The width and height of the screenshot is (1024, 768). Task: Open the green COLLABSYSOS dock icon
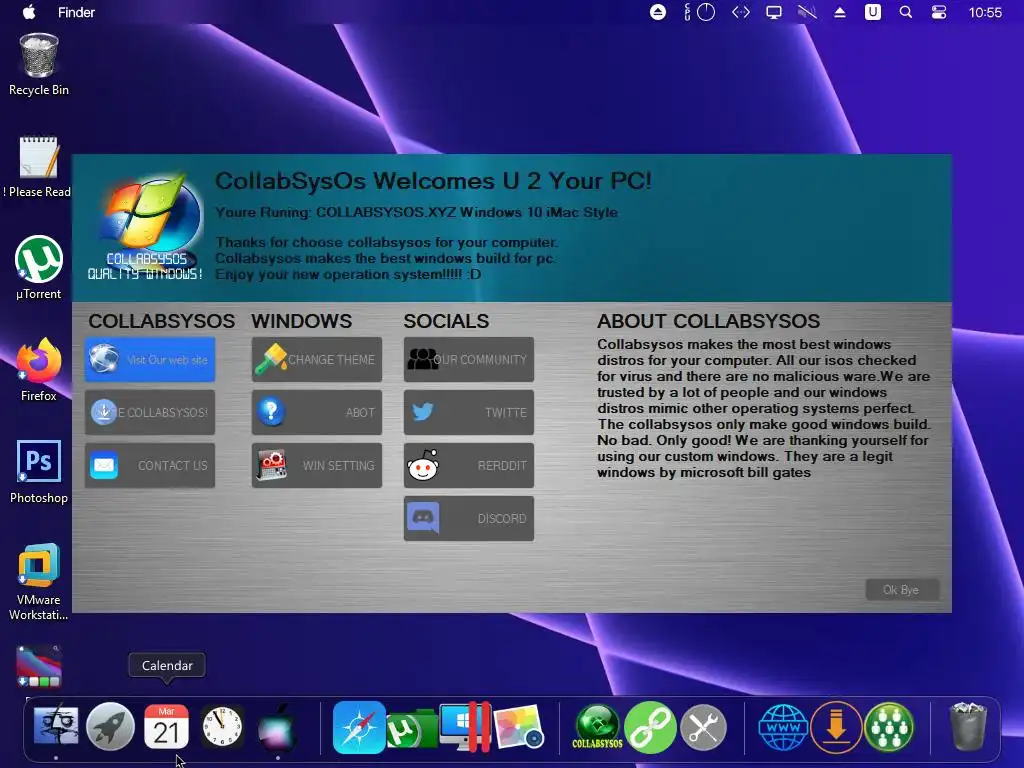click(x=597, y=726)
